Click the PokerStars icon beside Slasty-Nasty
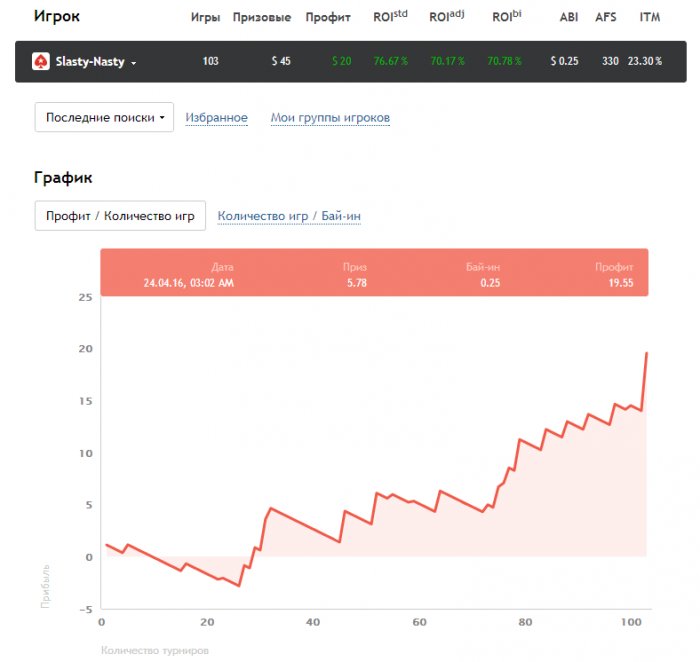Screen dimensions: 700x662 click(41, 61)
